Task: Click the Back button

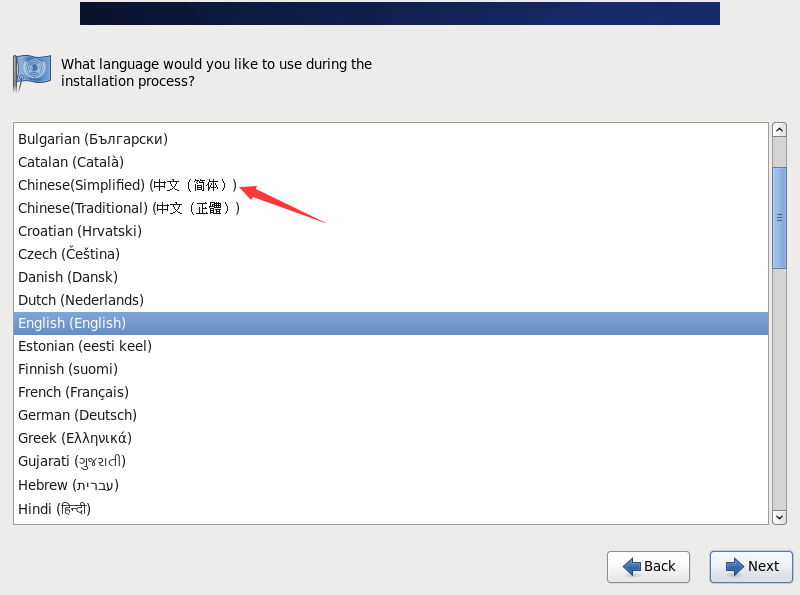Action: (648, 566)
